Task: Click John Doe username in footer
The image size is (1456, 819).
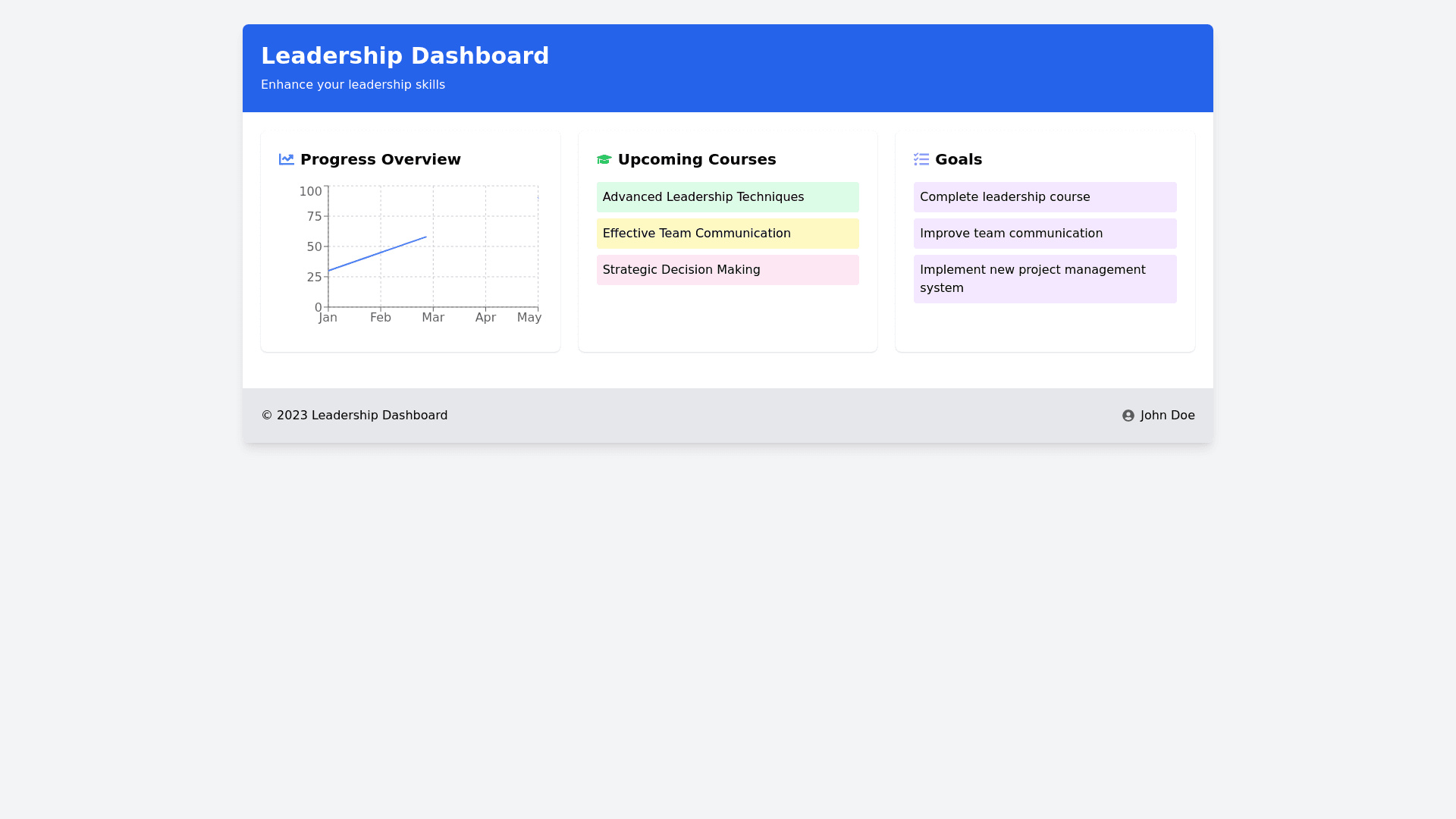Action: [1167, 416]
